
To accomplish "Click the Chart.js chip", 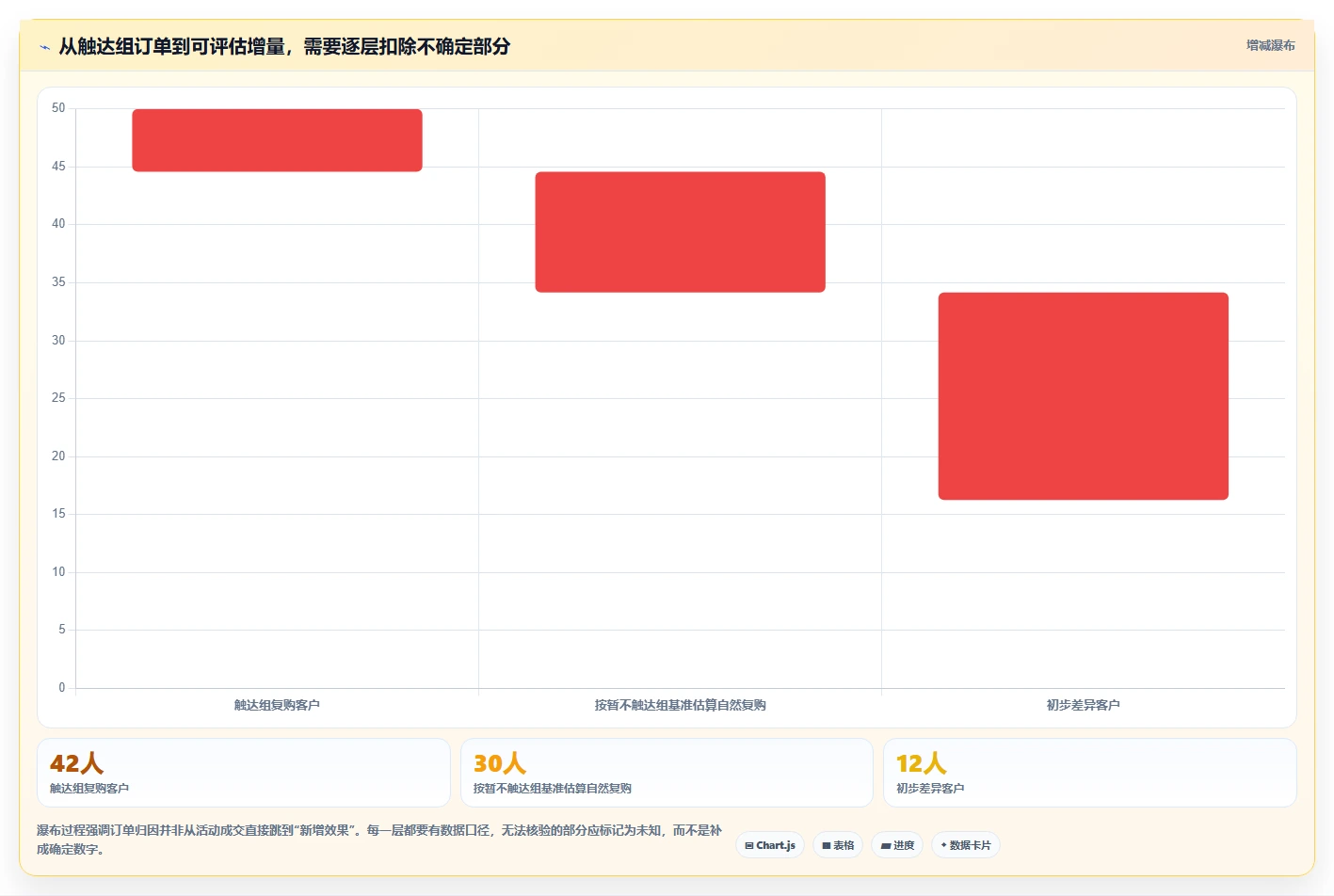I will coord(769,845).
